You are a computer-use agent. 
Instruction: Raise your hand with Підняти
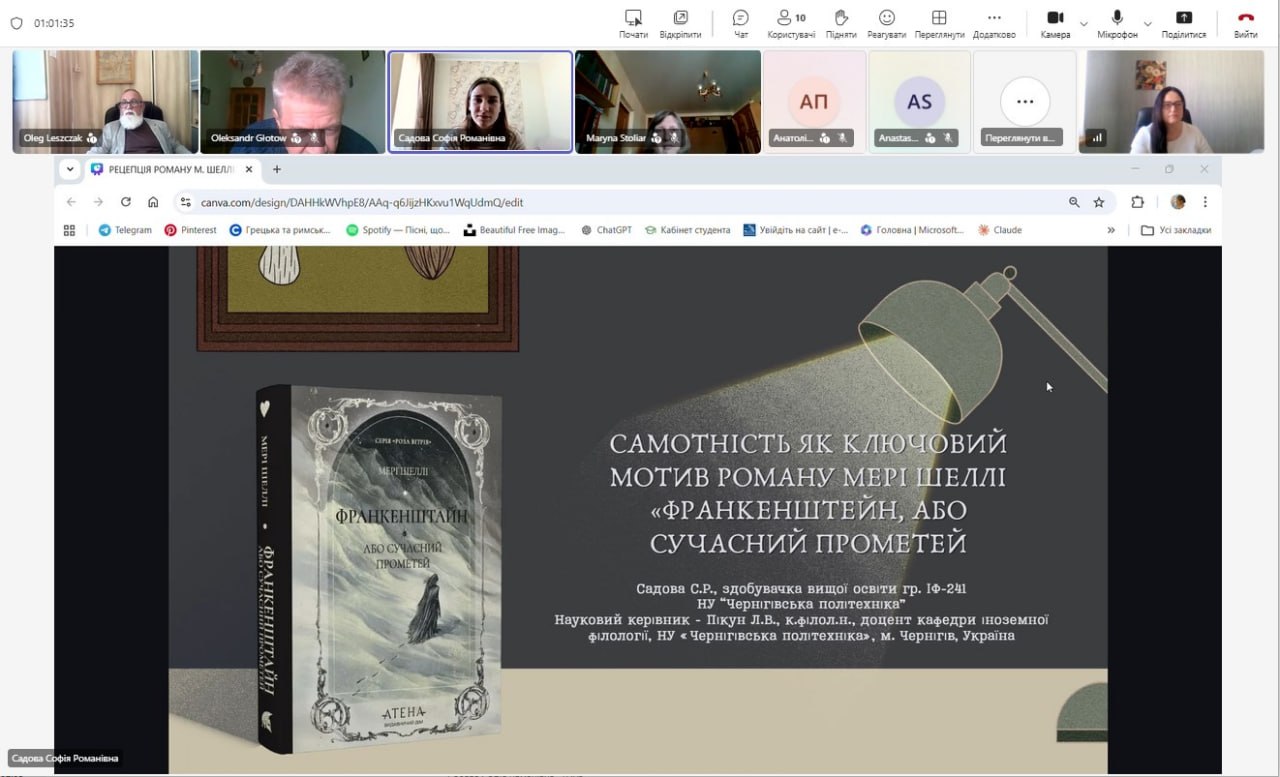tap(841, 24)
